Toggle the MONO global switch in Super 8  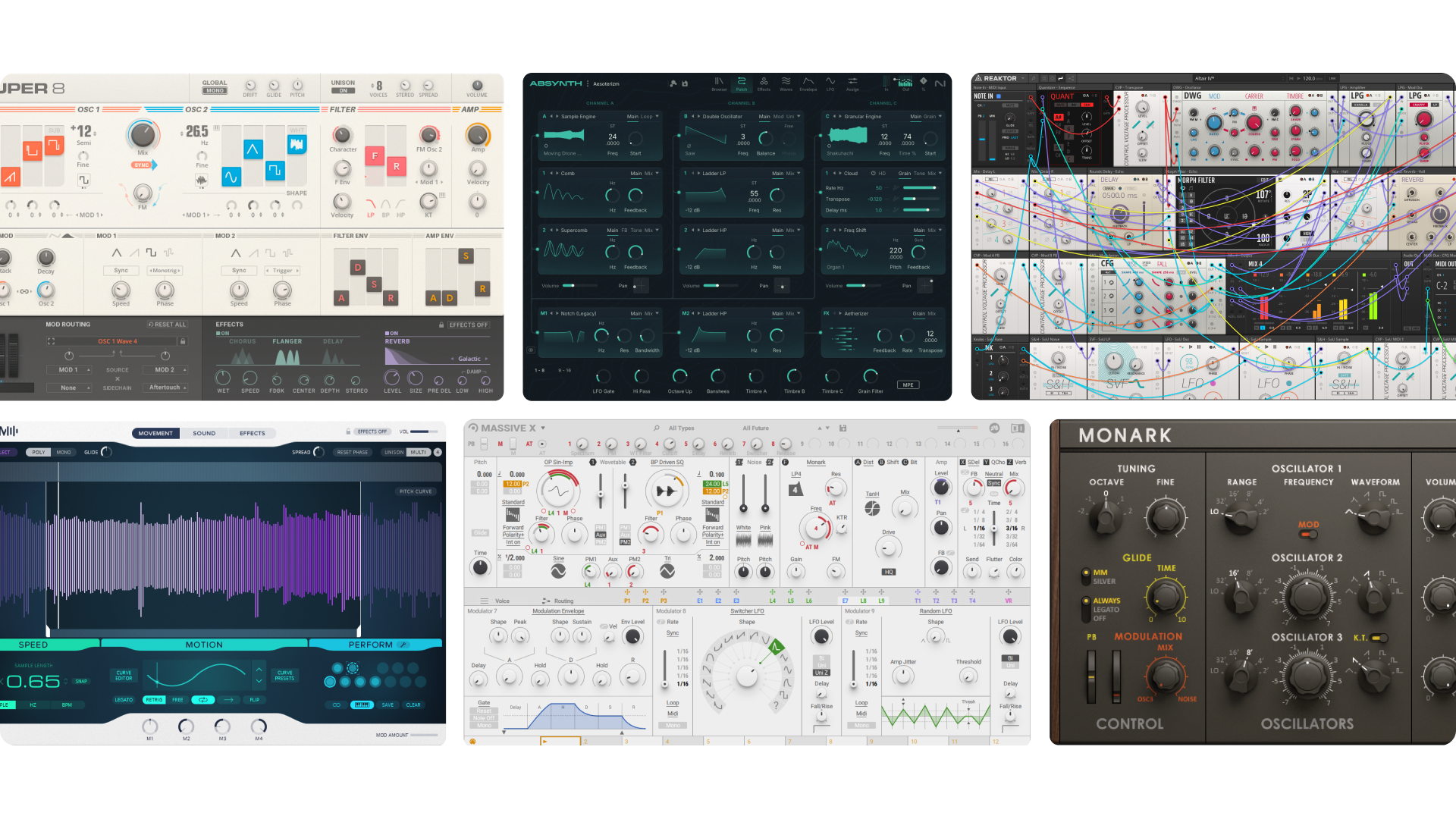[x=215, y=90]
